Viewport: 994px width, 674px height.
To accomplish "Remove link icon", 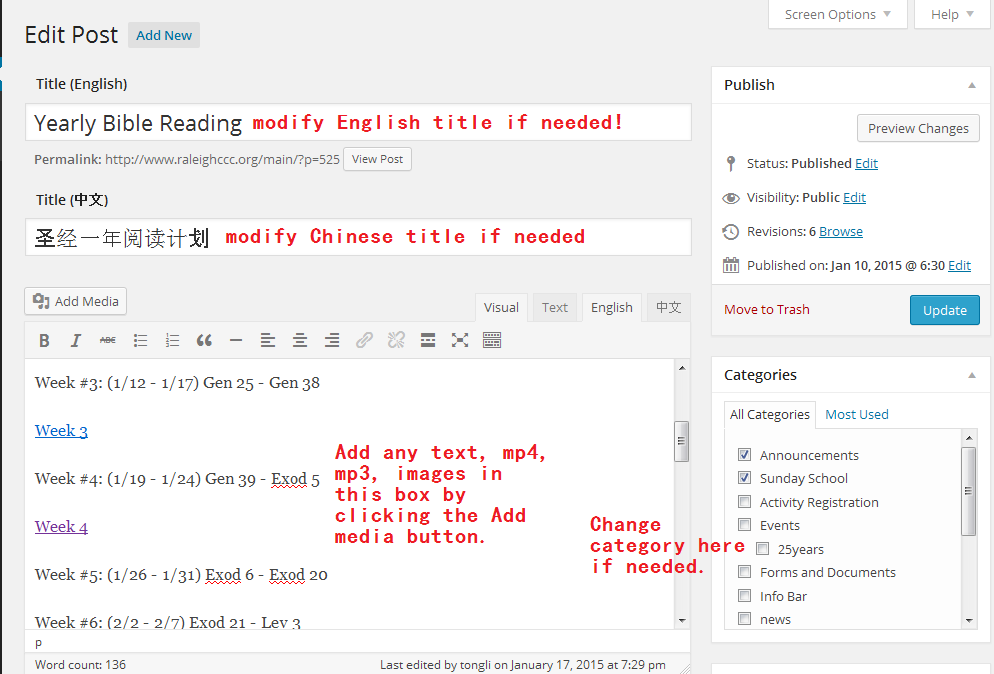I will (396, 340).
